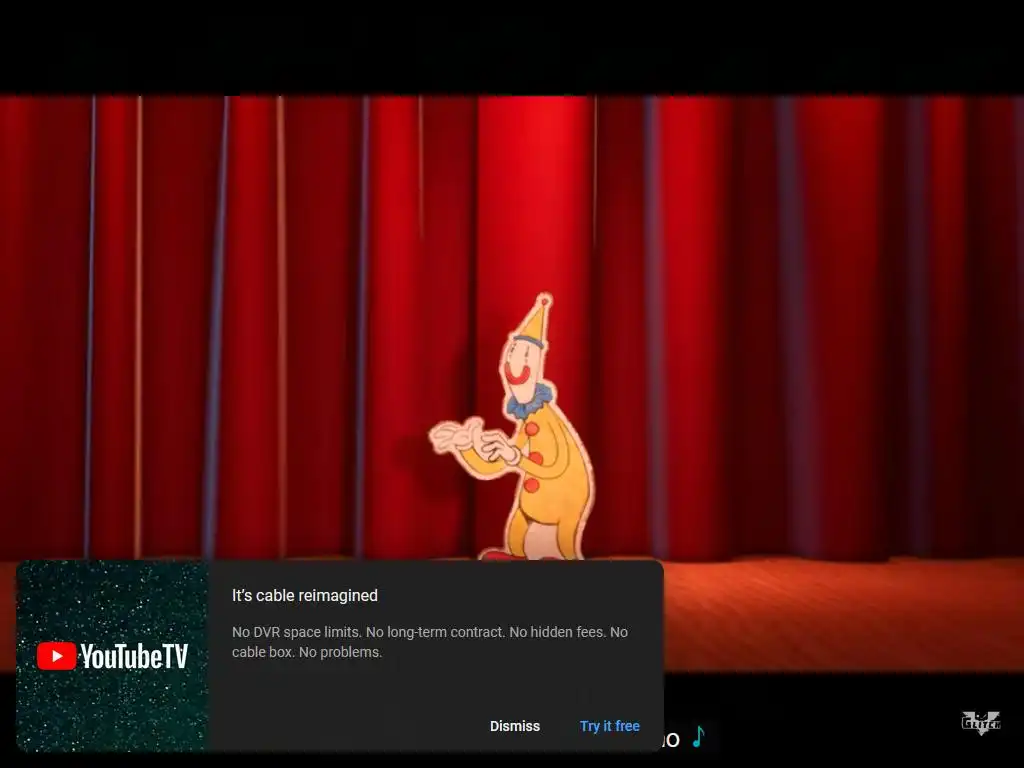
Task: Click the teal music note icon
Action: pos(699,736)
